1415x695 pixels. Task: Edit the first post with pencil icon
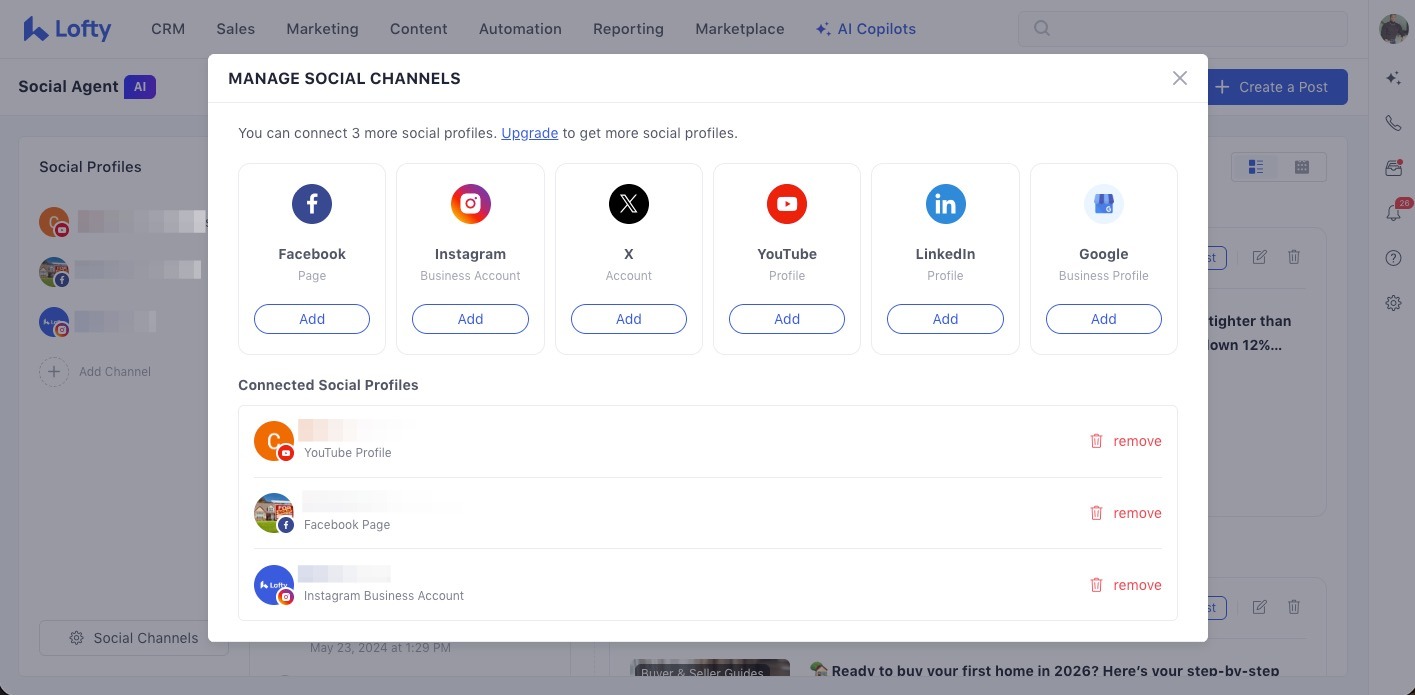pos(1259,257)
